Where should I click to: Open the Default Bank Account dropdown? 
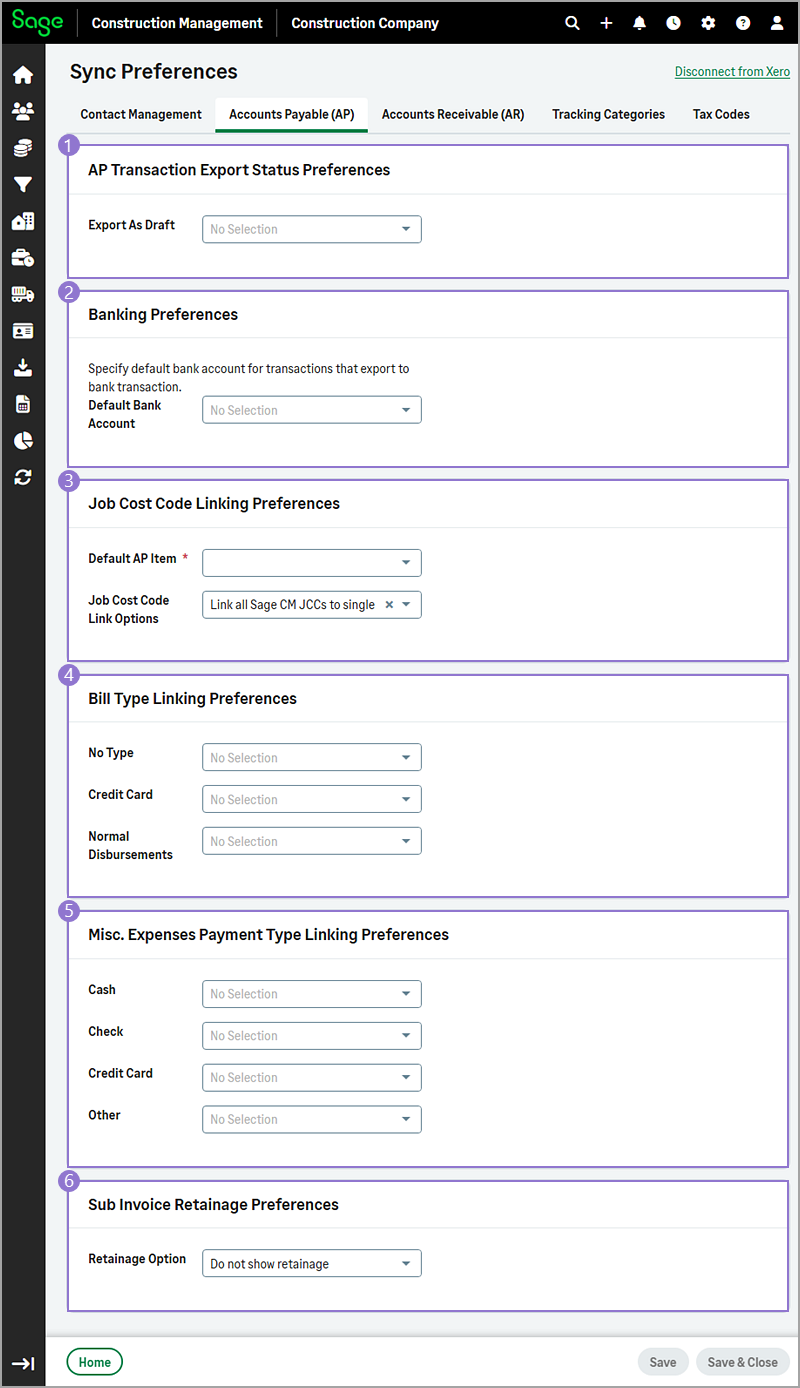point(311,409)
